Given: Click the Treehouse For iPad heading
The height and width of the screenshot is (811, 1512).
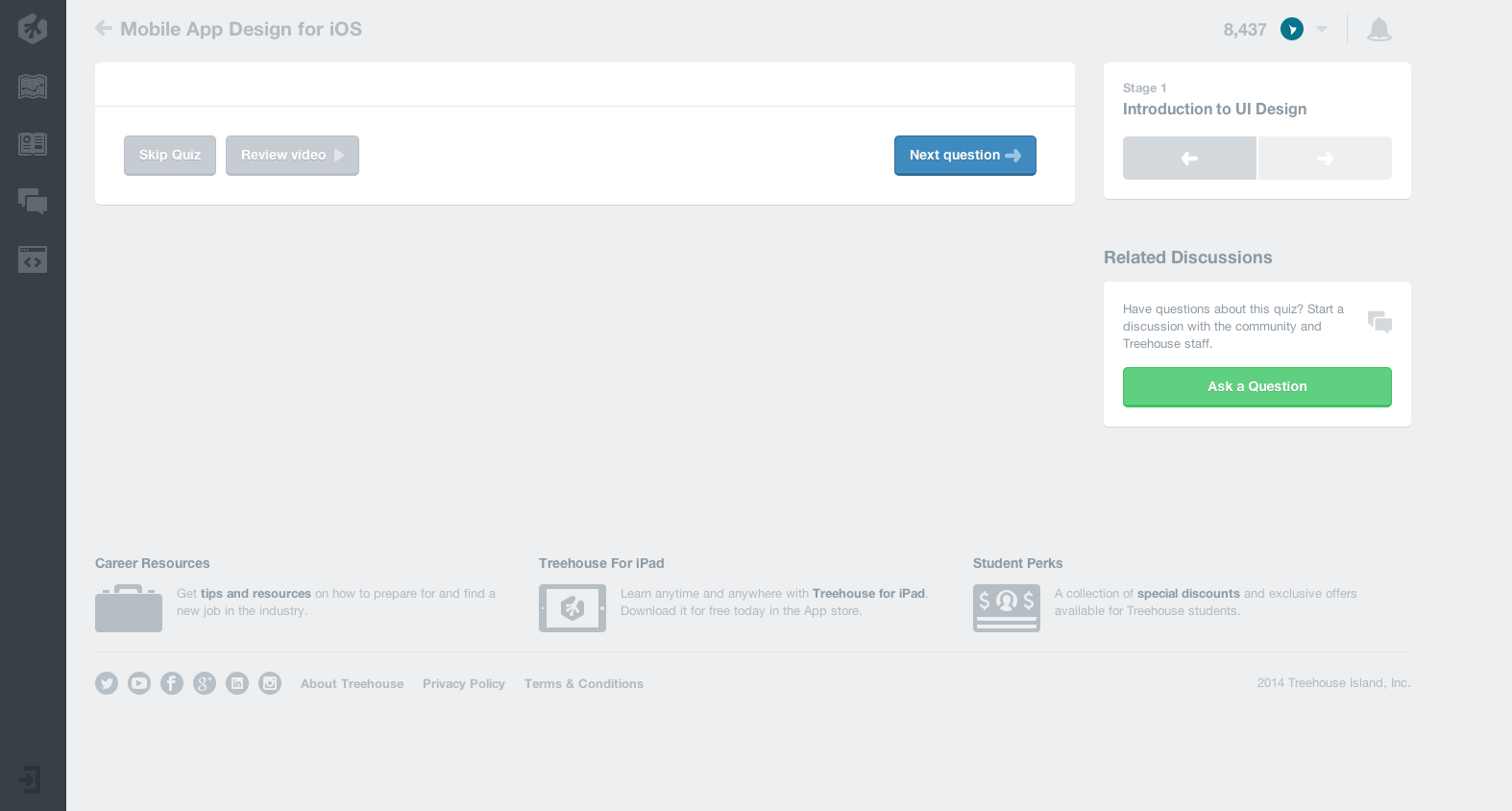Looking at the screenshot, I should coord(601,564).
